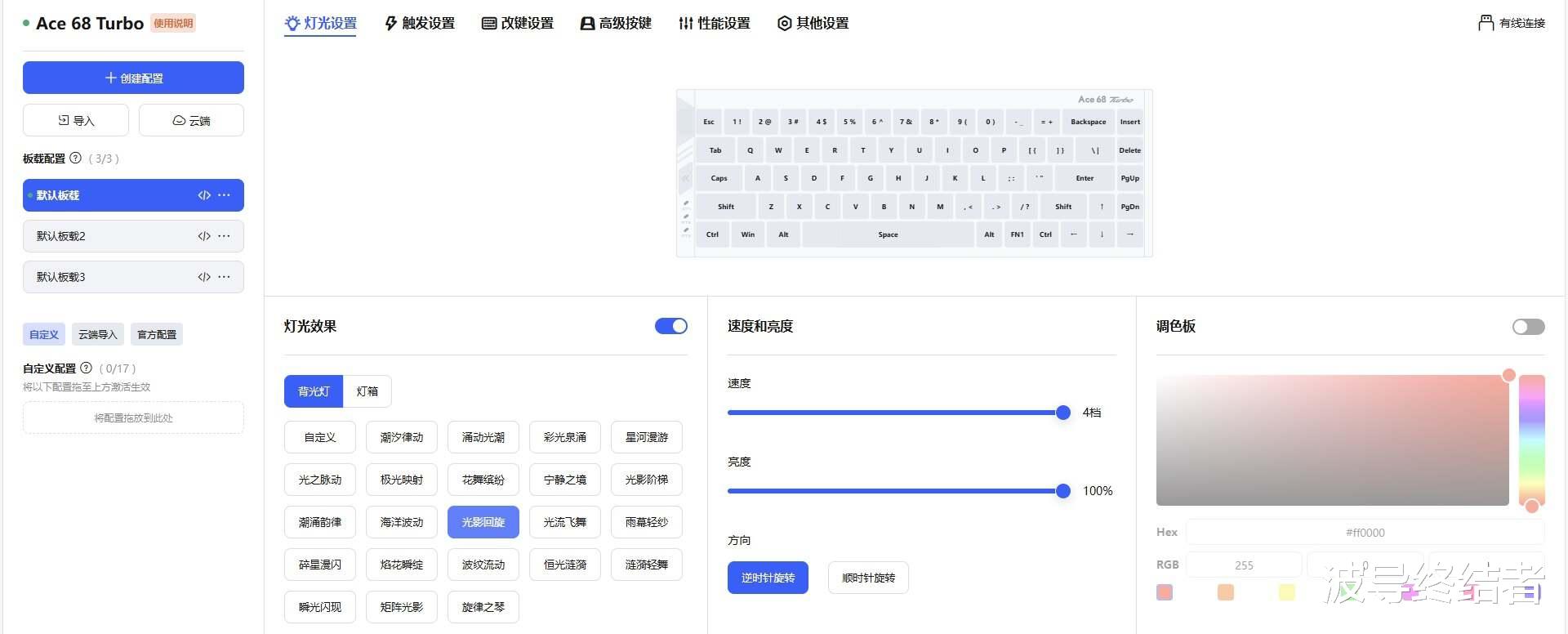Image resolution: width=1568 pixels, height=634 pixels.
Task: Click the Esc key on the keyboard preview
Action: [x=709, y=122]
